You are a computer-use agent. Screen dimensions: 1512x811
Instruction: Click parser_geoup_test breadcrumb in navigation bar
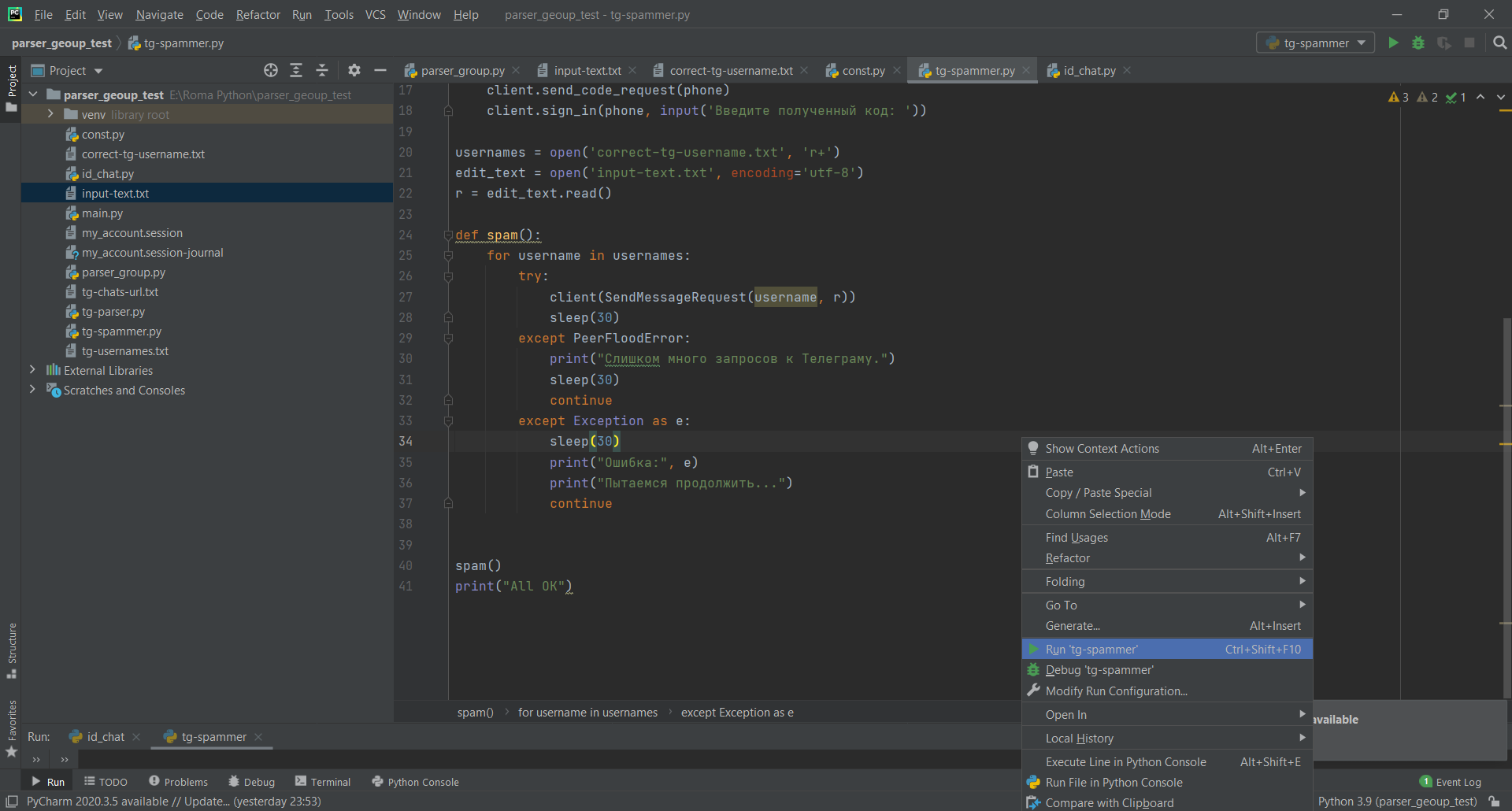coord(61,43)
